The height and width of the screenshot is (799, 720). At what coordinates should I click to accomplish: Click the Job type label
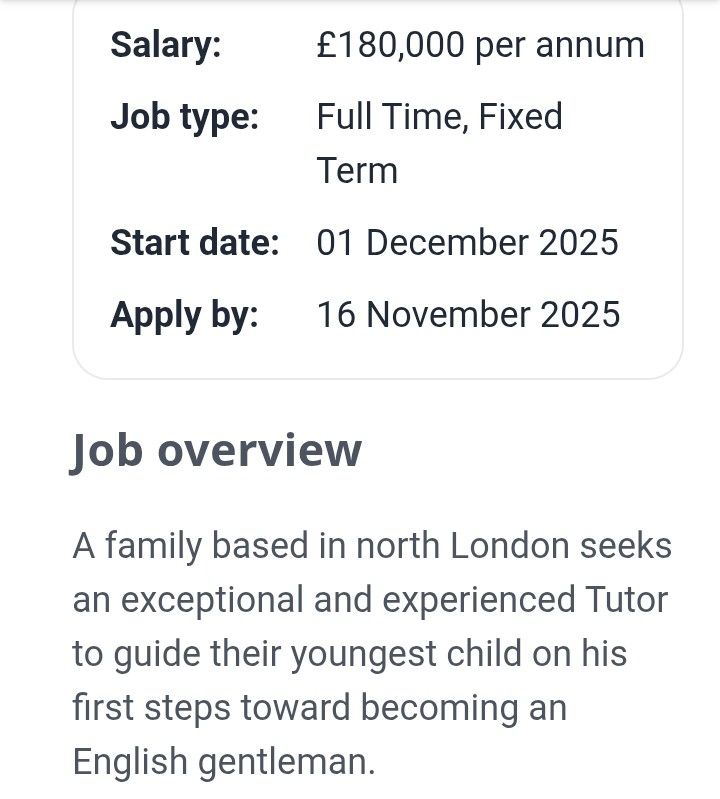pos(184,117)
